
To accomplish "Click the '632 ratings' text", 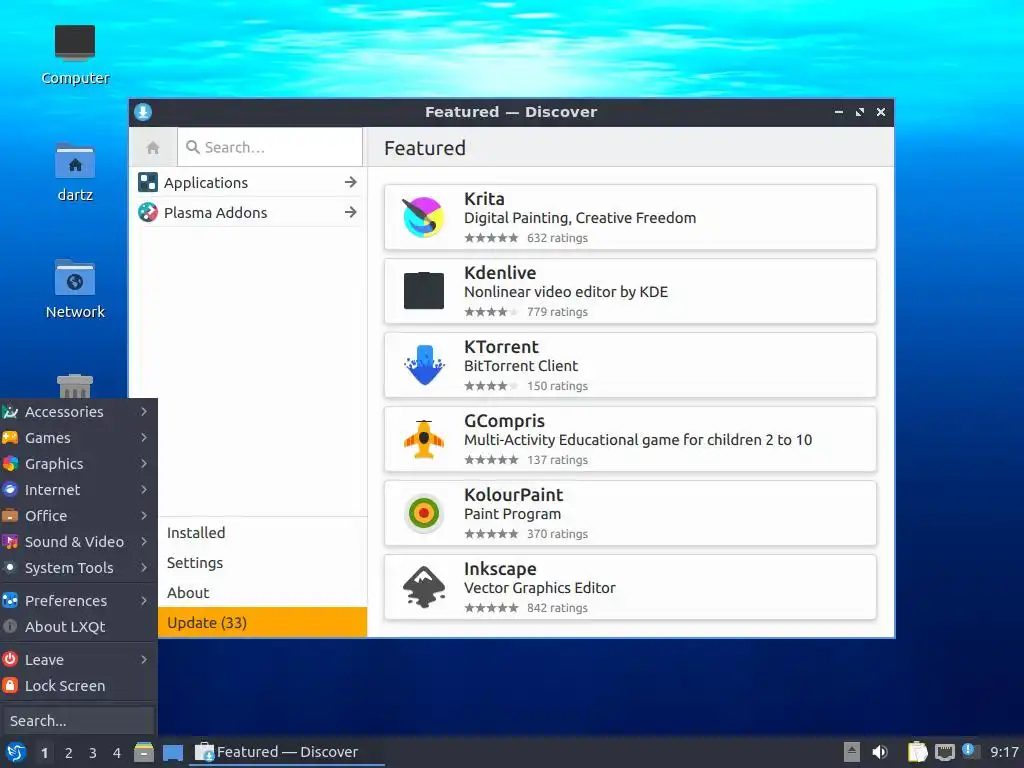I will [557, 238].
